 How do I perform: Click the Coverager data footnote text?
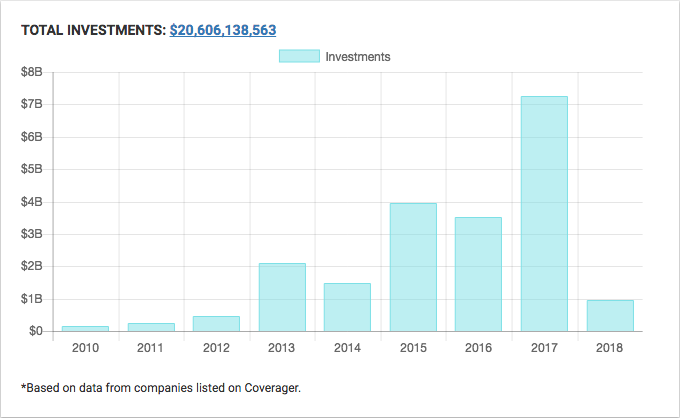160,386
